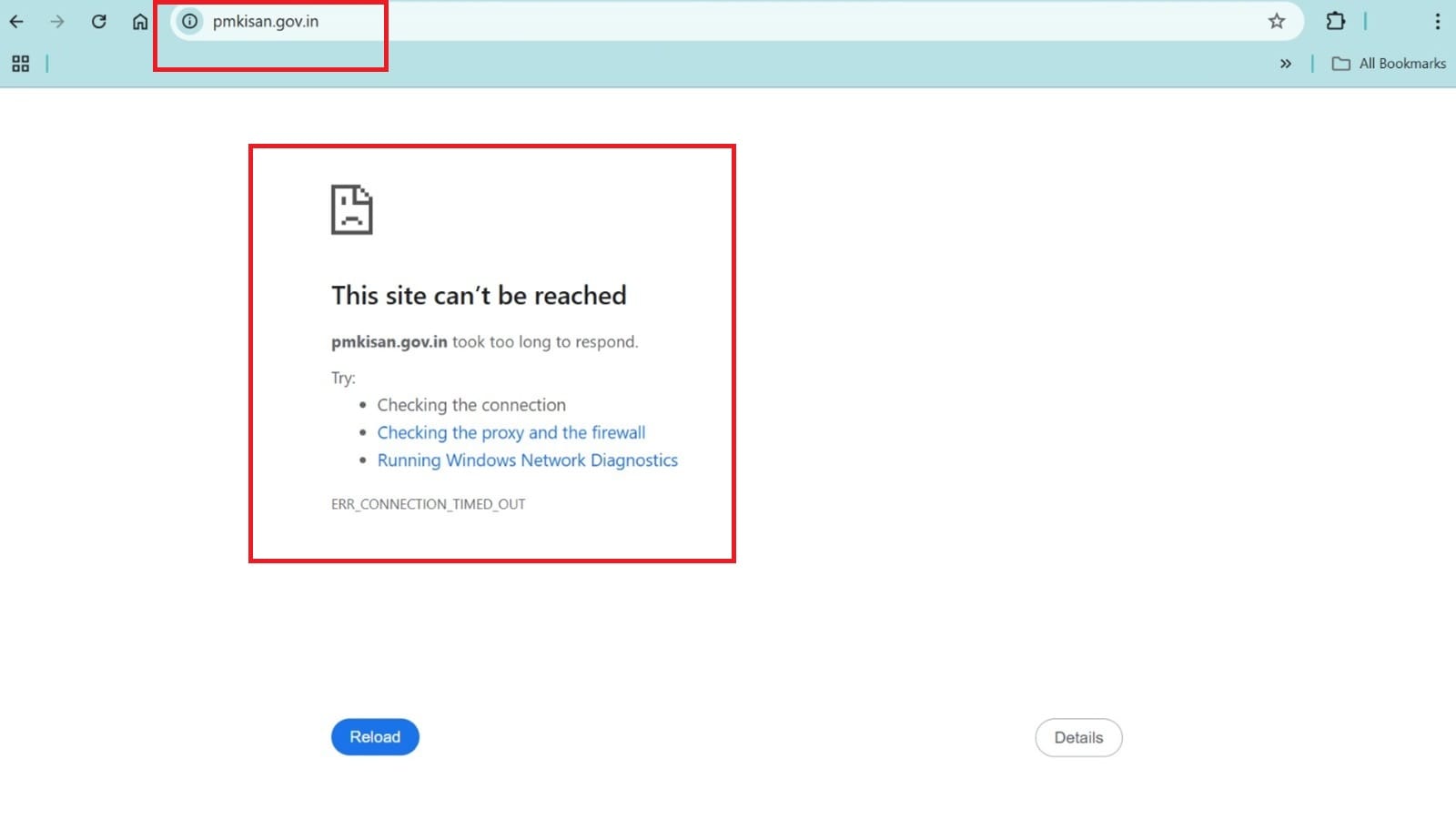The image size is (1456, 819).
Task: Click the pmkisan.gov.in address bar
Action: pyautogui.click(x=737, y=21)
